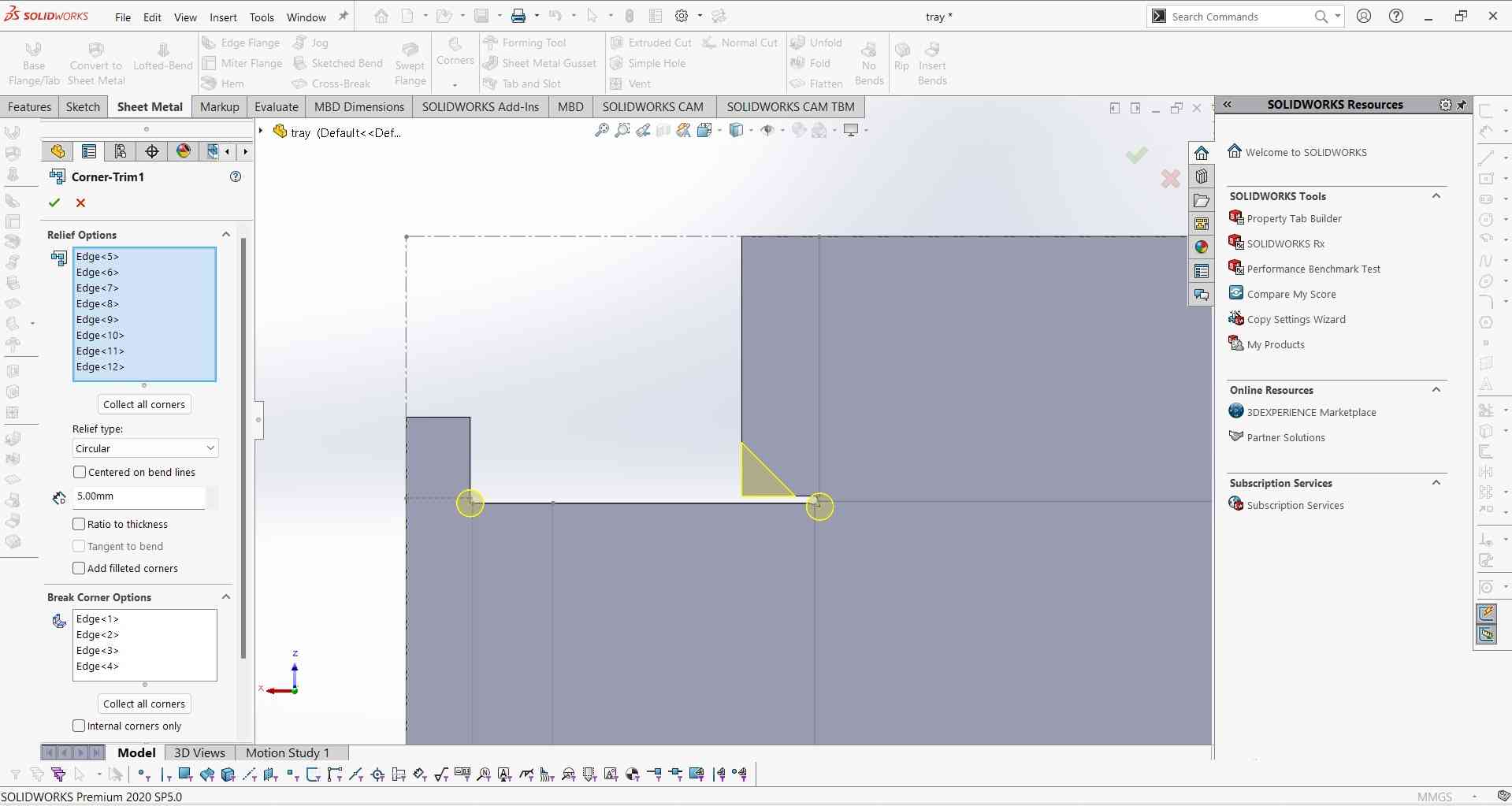Viewport: 1512px width, 806px height.
Task: Open the Property Tab Builder link
Action: point(1294,218)
